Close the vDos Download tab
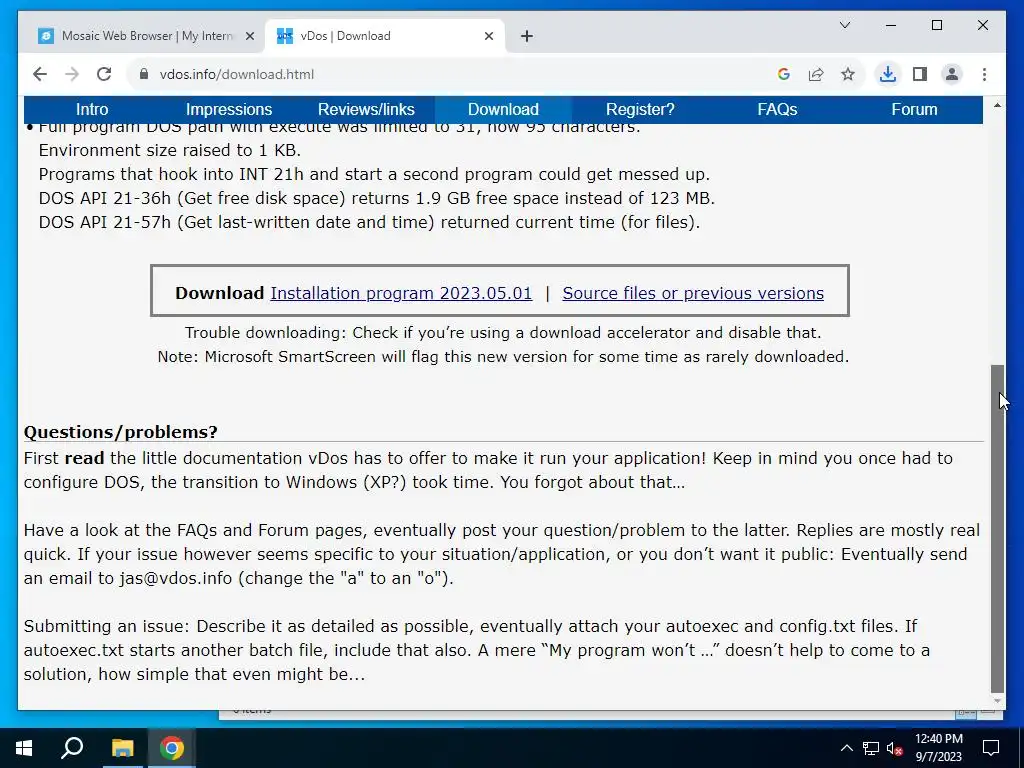Viewport: 1024px width, 768px height. (x=488, y=36)
